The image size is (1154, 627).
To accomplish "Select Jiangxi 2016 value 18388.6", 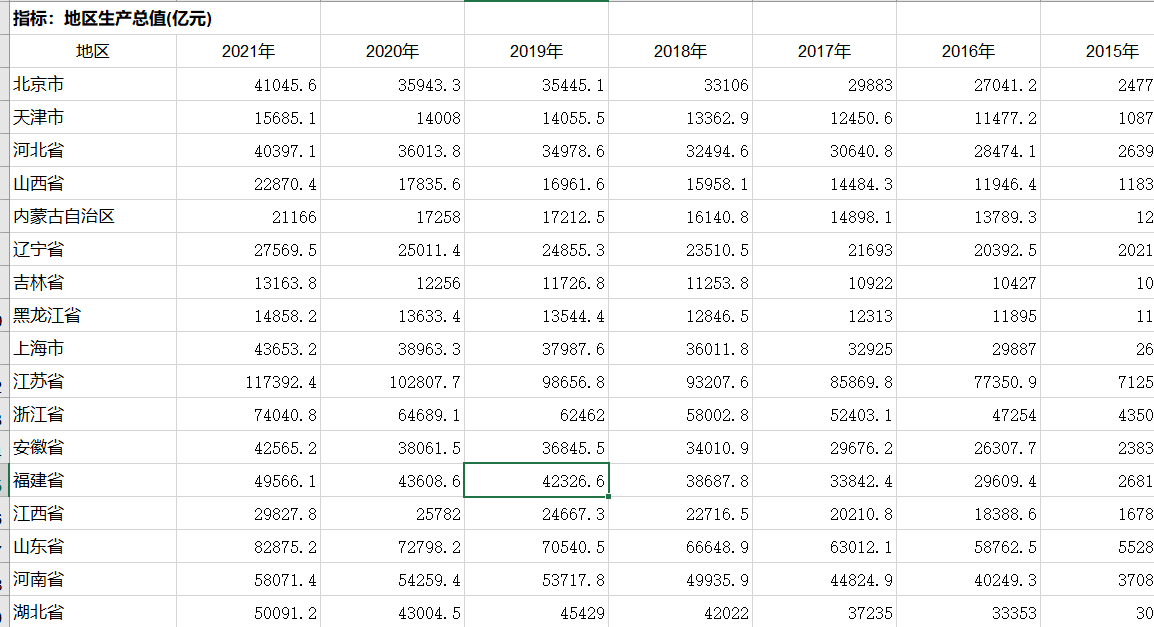I will pyautogui.click(x=969, y=514).
